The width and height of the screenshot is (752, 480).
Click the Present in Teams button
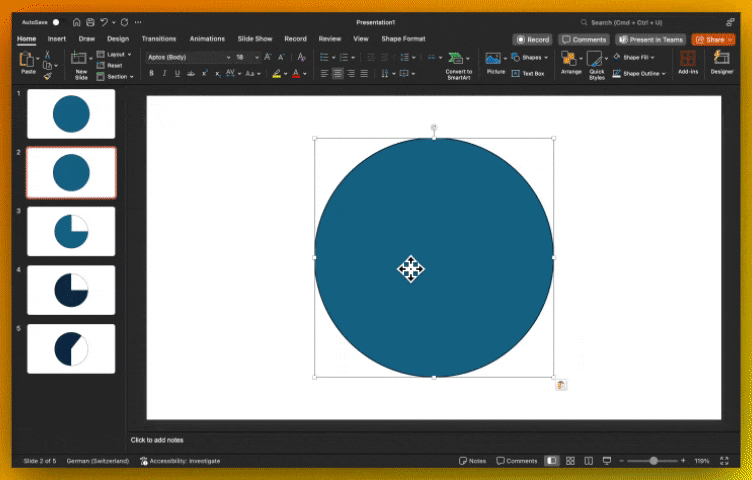(x=651, y=40)
